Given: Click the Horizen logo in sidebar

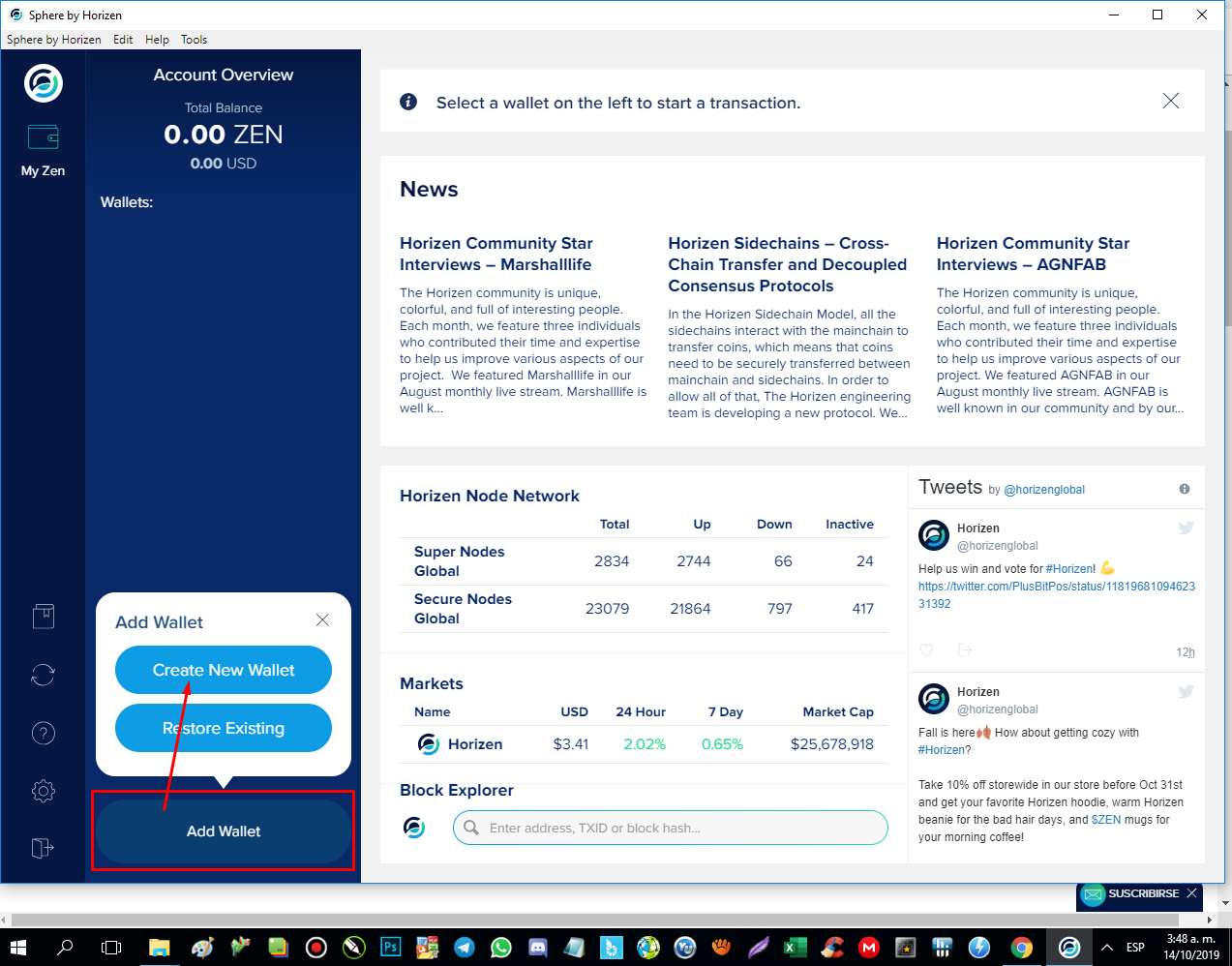Looking at the screenshot, I should [x=44, y=83].
